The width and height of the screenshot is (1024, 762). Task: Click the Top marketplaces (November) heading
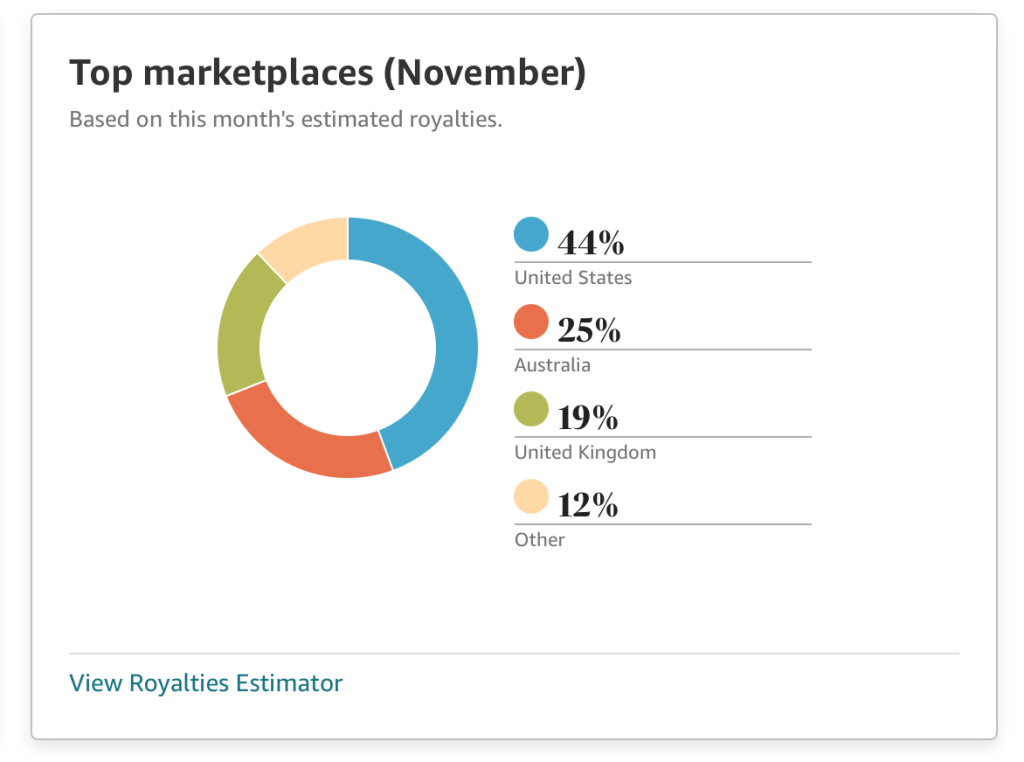(327, 73)
